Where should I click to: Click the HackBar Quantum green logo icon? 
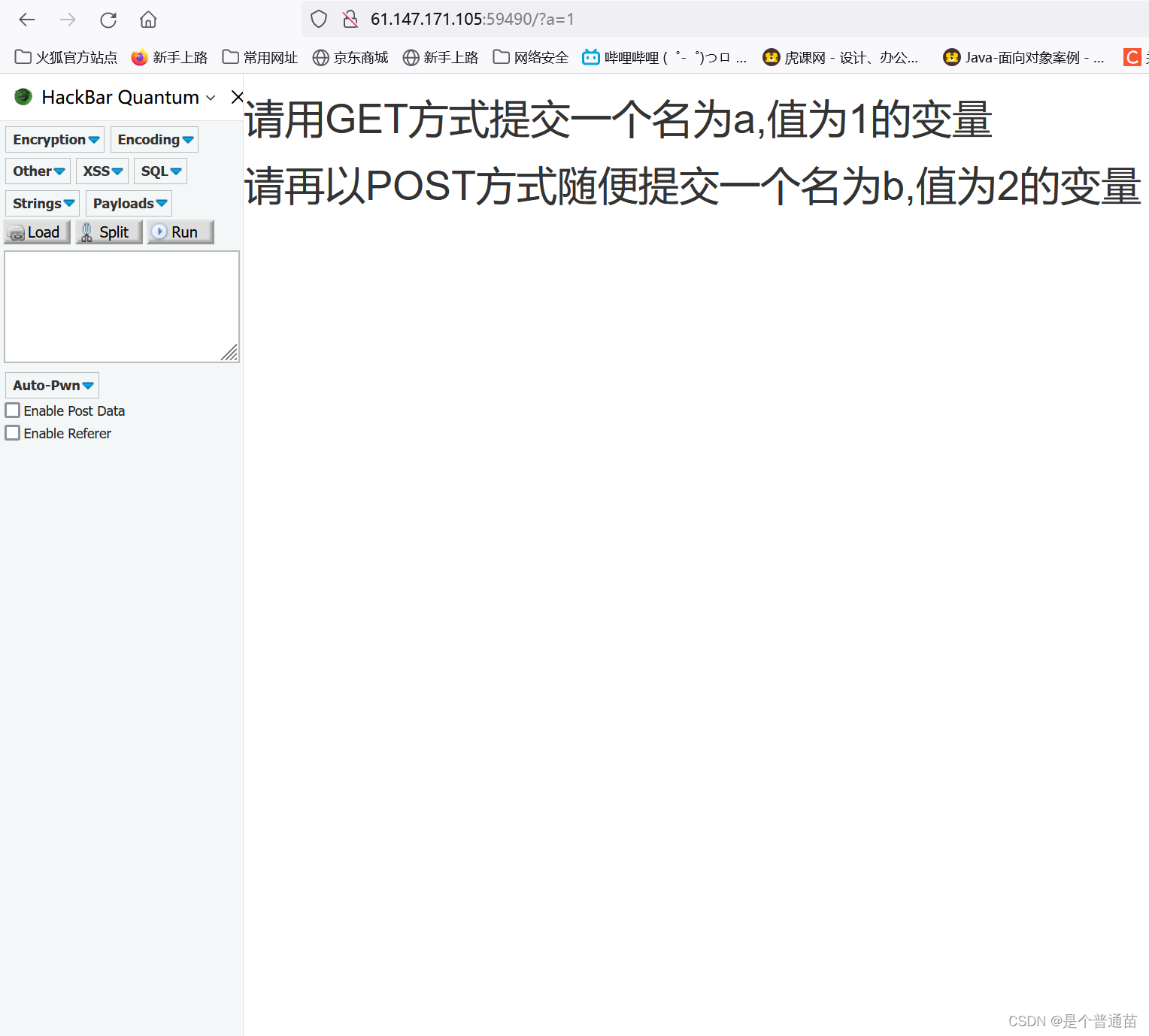pos(23,97)
